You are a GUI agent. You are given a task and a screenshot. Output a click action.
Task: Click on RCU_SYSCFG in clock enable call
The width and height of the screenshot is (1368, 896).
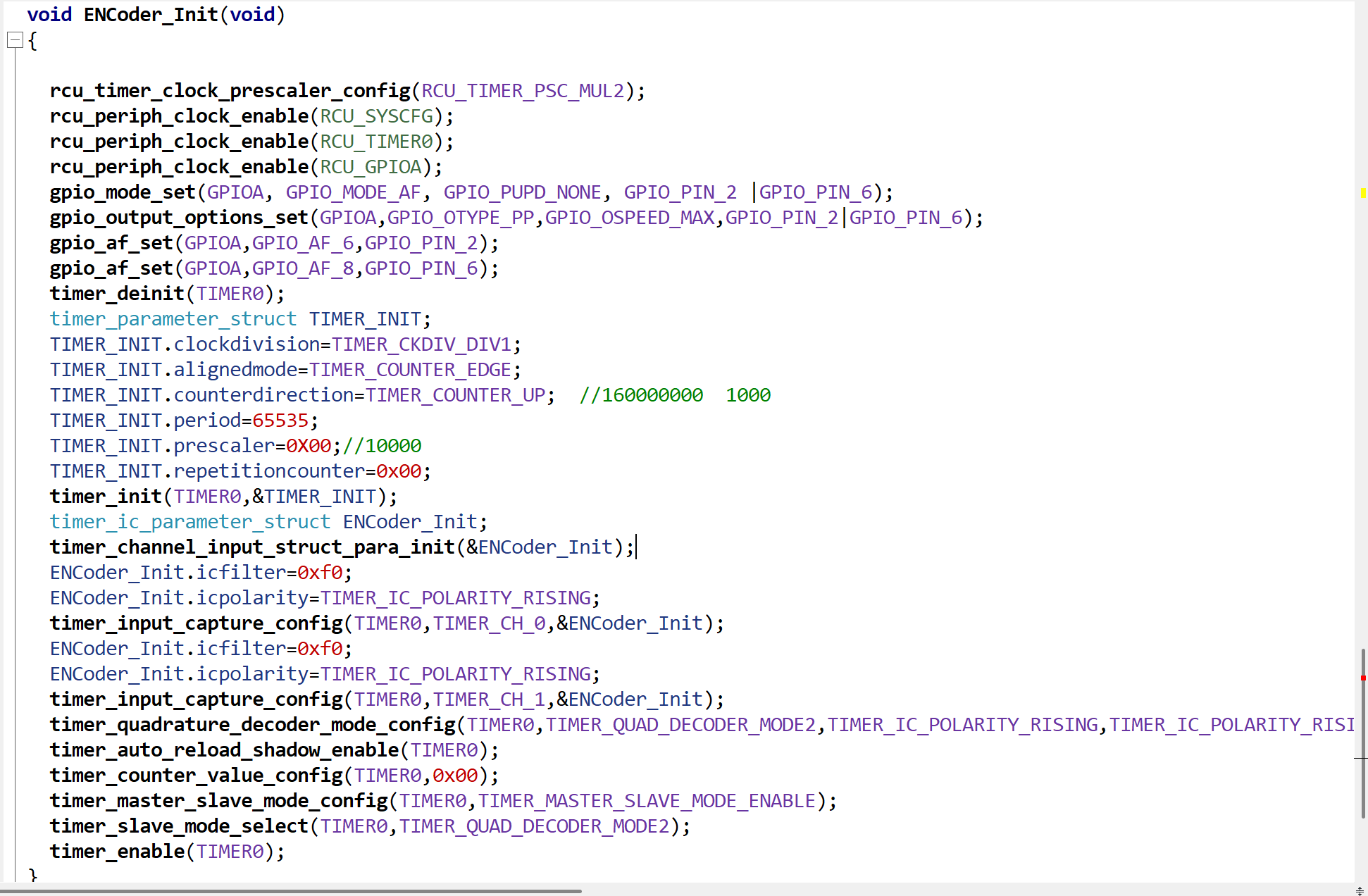tap(376, 116)
